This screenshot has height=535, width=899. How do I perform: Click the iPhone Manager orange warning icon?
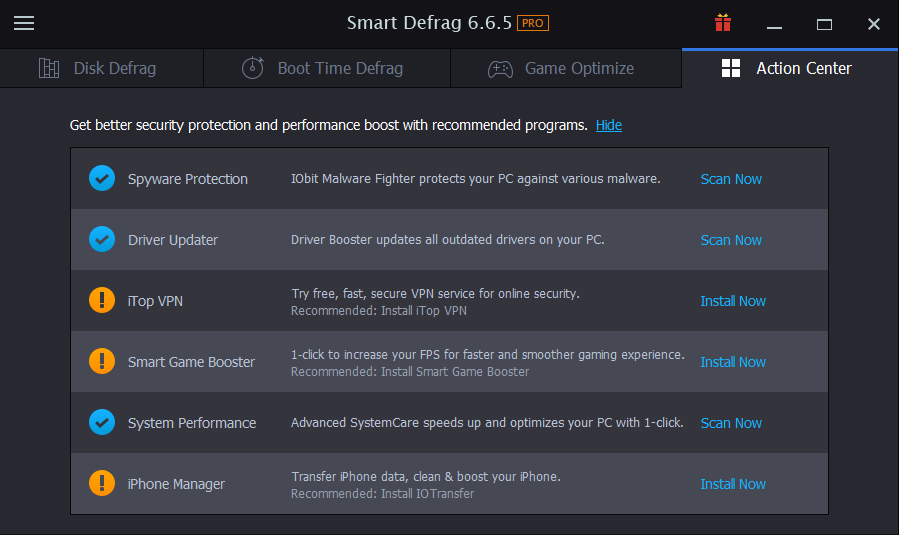(102, 483)
